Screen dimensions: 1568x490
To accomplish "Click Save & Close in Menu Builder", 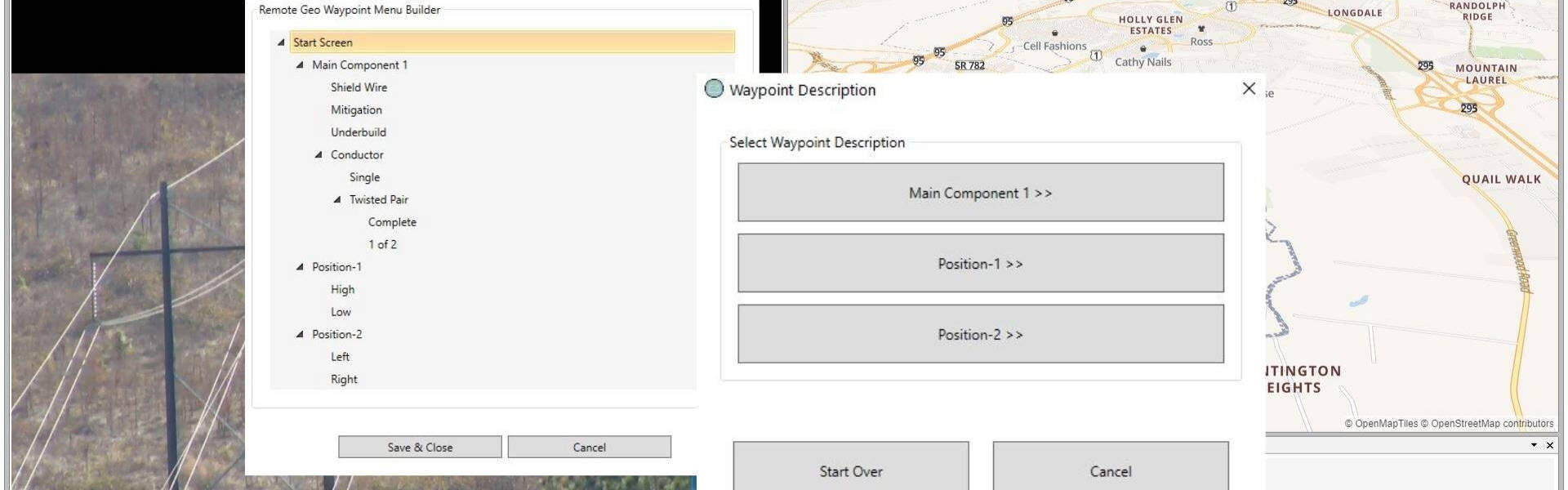I will pyautogui.click(x=420, y=447).
